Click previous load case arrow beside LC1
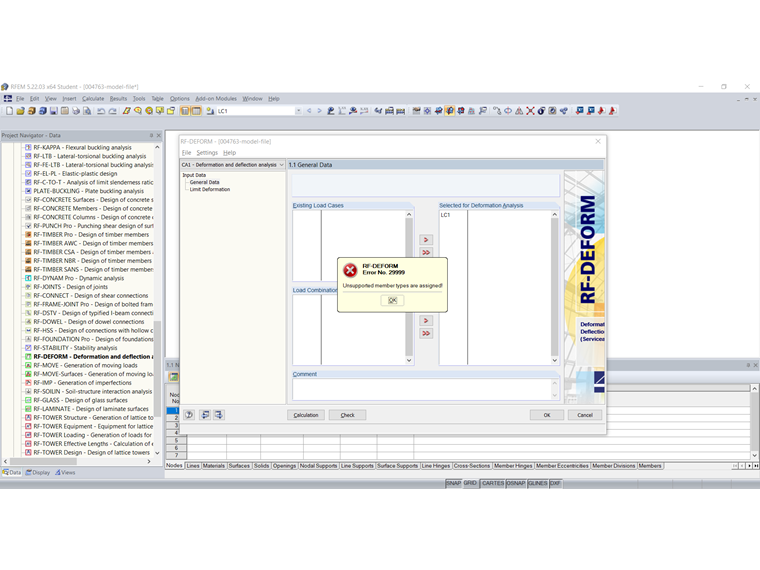Screen dimensions: 760x570 click(x=309, y=111)
